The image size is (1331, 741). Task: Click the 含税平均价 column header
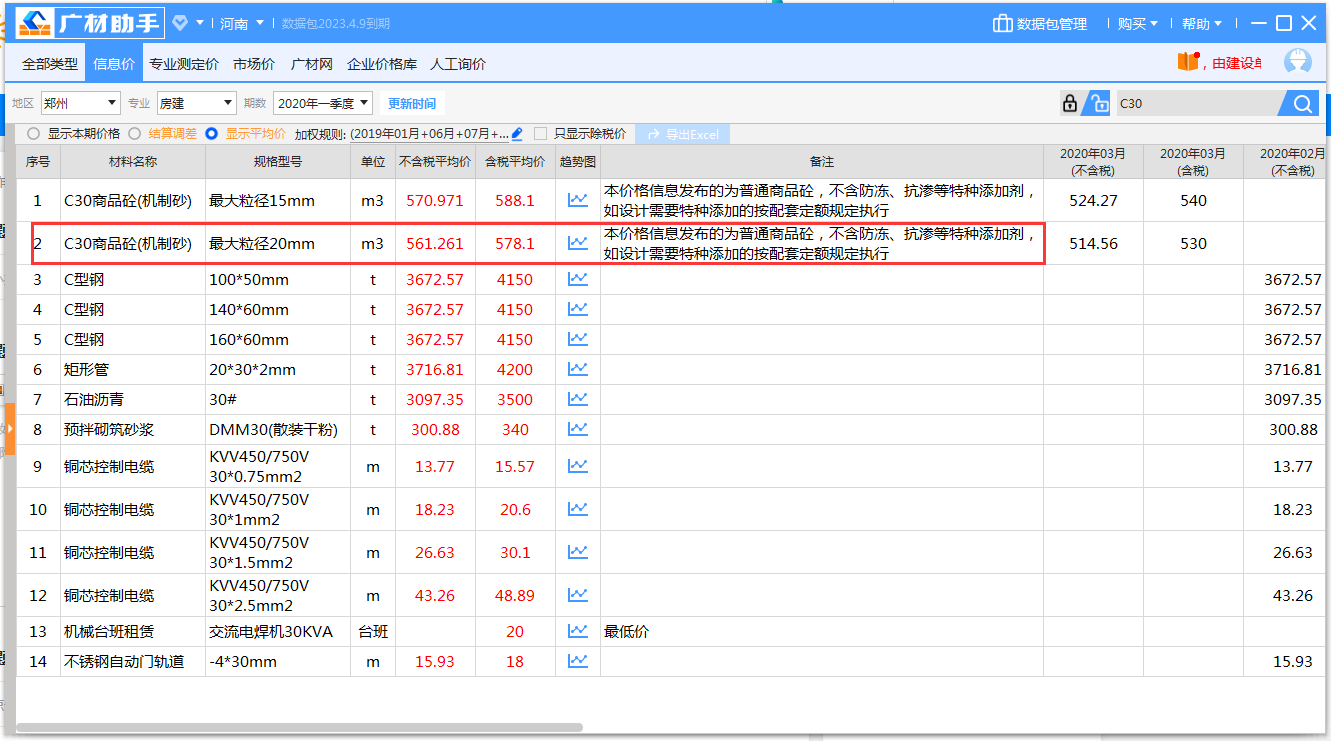[x=515, y=161]
